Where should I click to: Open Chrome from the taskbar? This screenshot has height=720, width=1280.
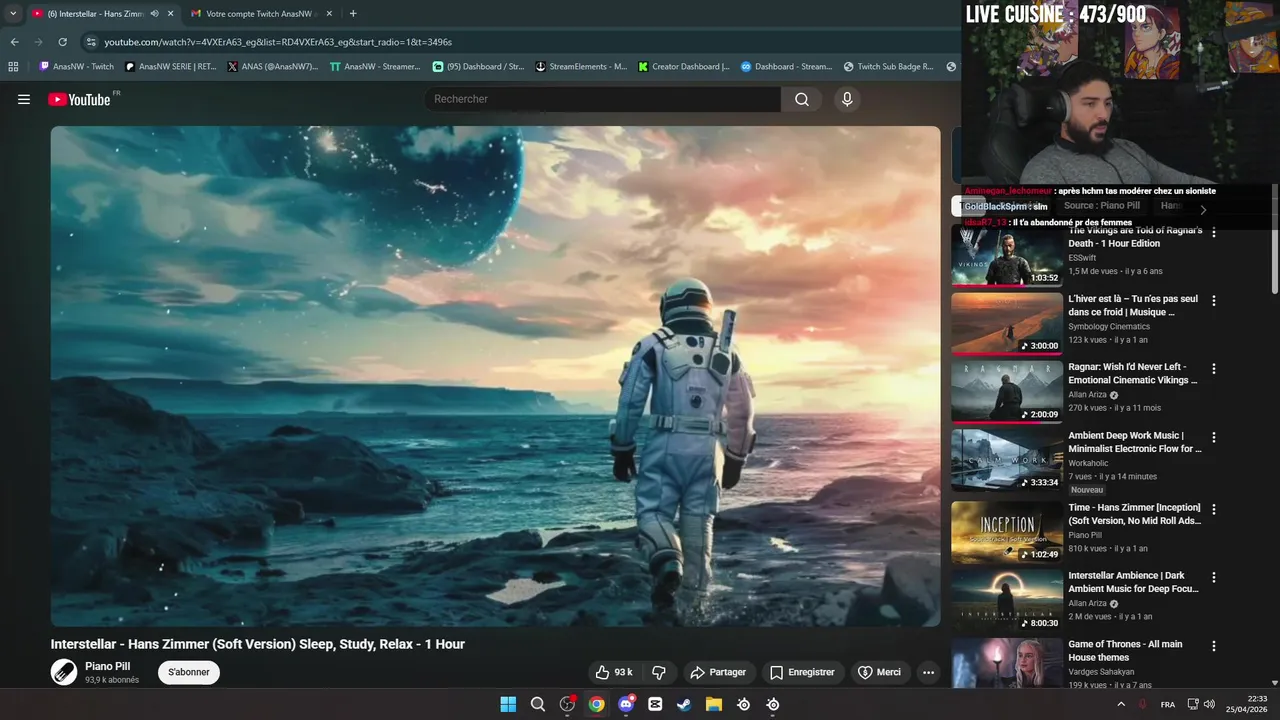pos(597,704)
